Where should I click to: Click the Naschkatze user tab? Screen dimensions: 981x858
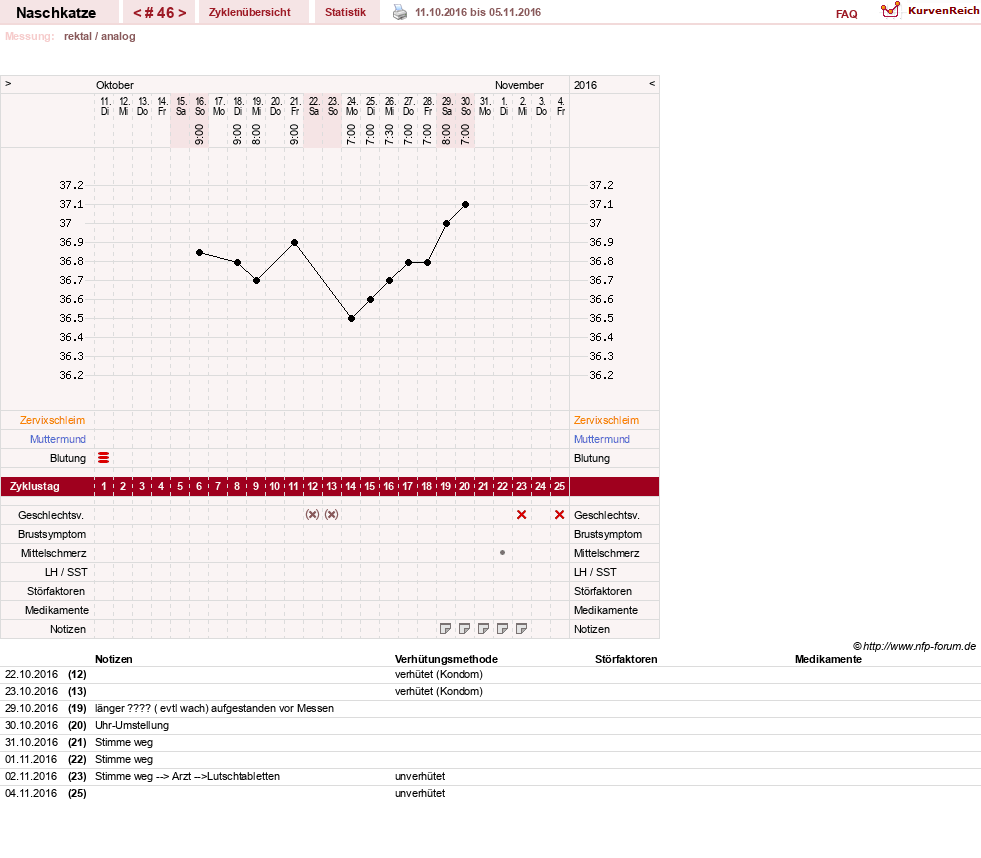pos(56,13)
